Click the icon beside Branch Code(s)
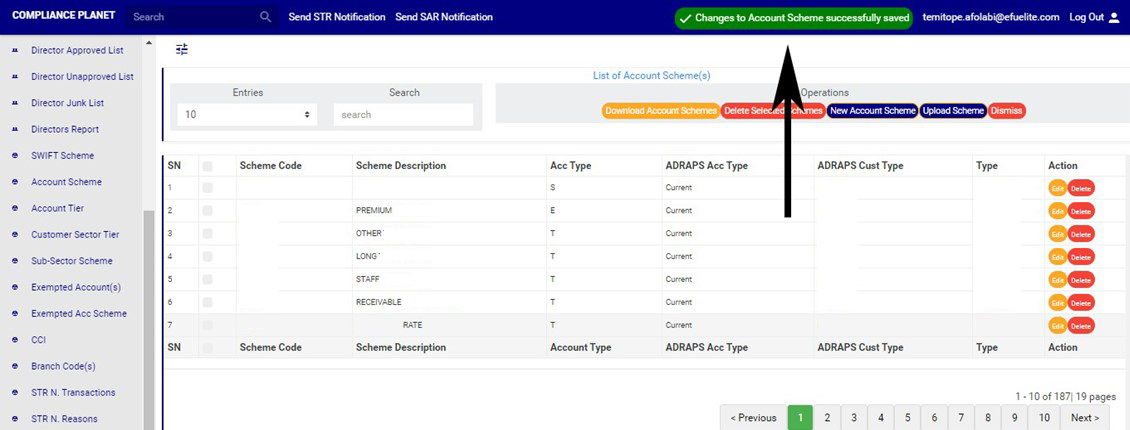Image resolution: width=1130 pixels, height=430 pixels. (15, 366)
